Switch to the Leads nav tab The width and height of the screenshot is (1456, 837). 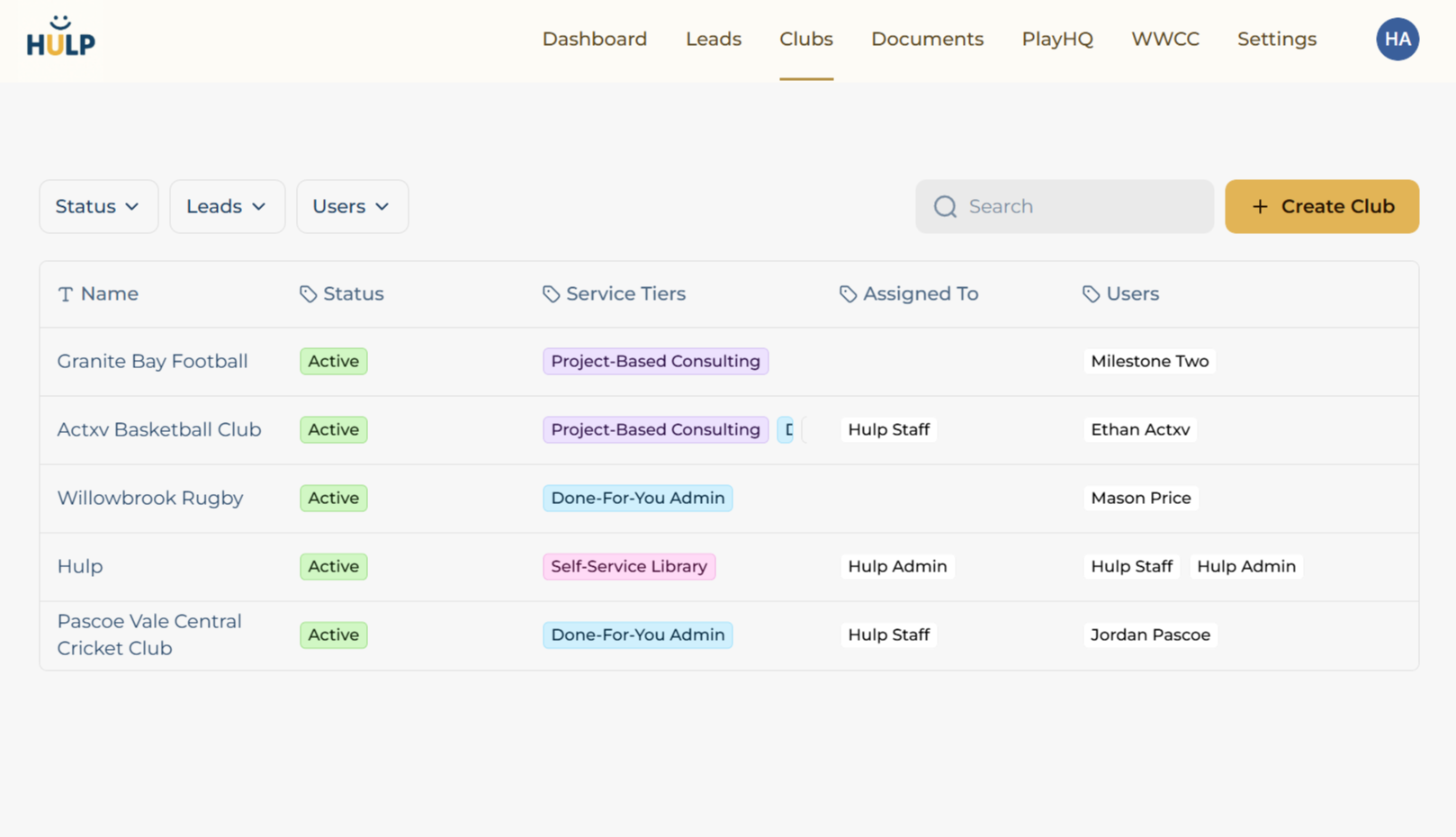point(714,39)
